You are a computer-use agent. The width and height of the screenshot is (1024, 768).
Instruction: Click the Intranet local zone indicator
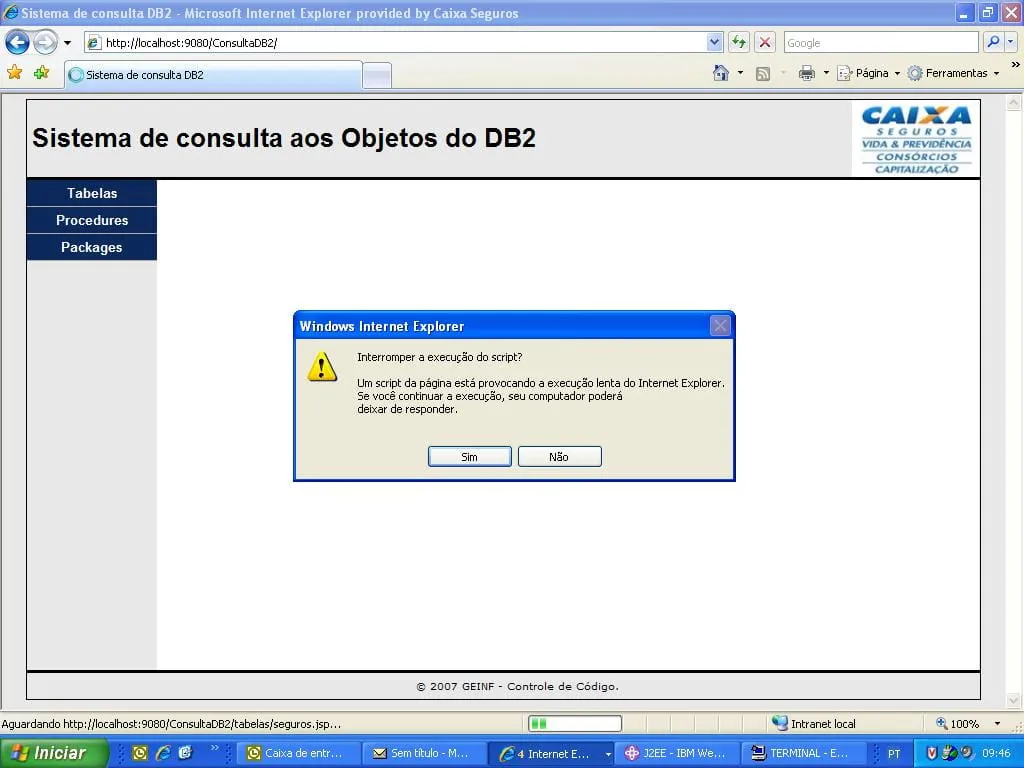pos(814,724)
